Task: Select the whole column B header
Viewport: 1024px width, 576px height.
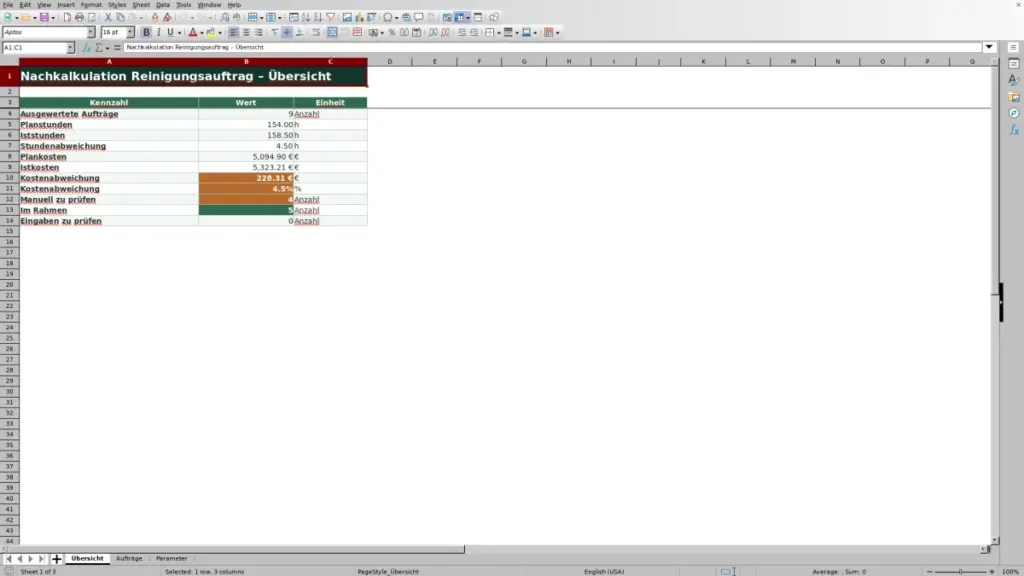Action: tap(246, 61)
